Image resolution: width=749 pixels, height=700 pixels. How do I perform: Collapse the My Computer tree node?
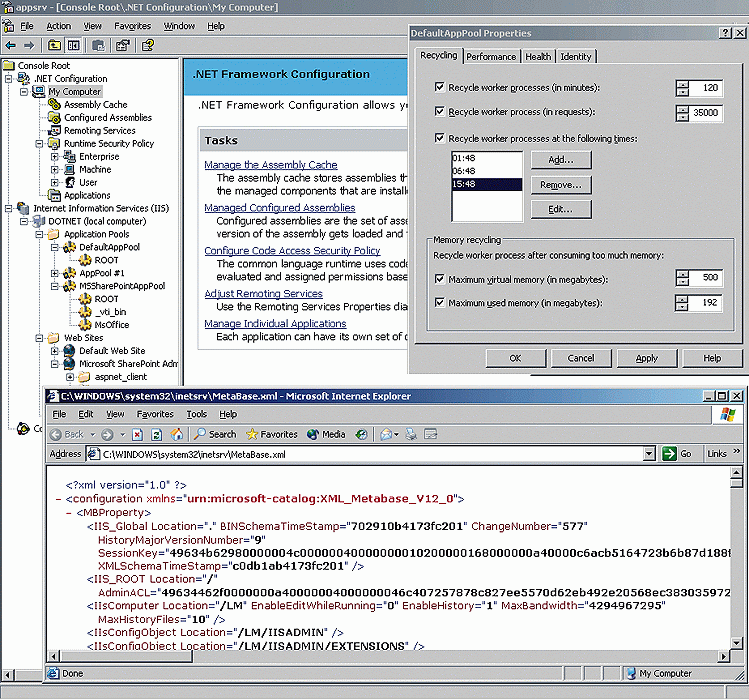[x=24, y=91]
